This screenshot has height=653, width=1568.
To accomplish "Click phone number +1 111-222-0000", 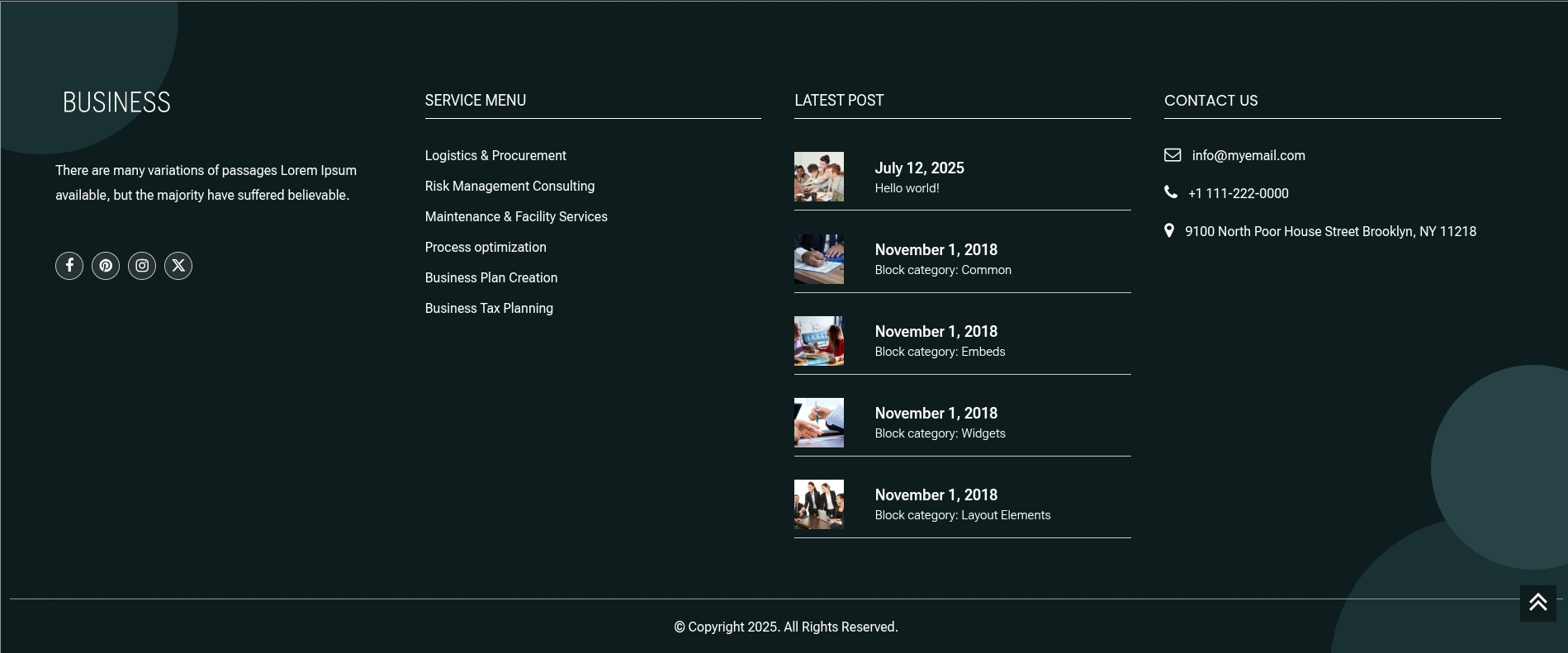I will pos(1238,193).
